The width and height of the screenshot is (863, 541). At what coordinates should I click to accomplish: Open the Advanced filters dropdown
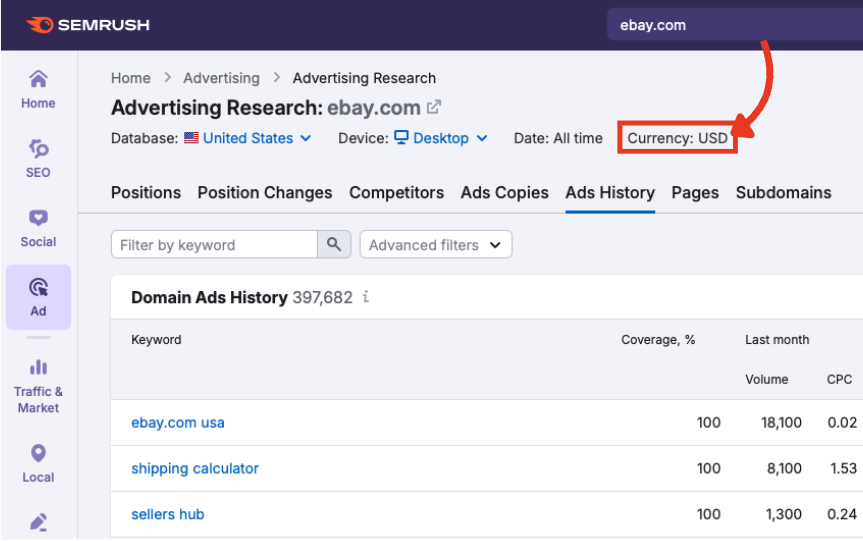[435, 245]
